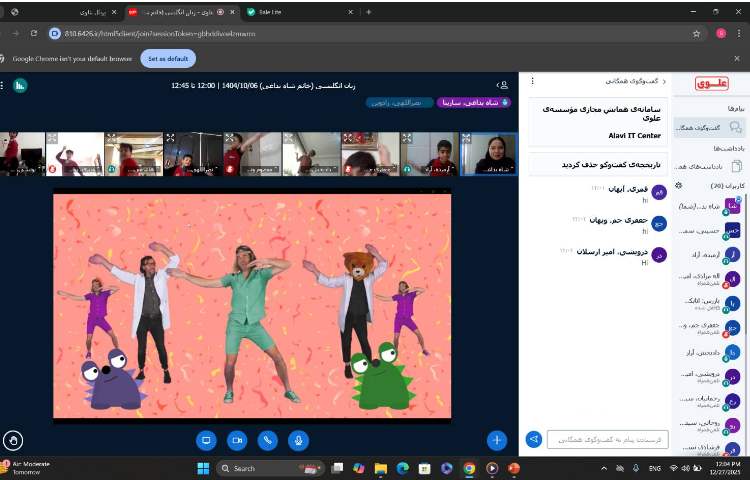Open connection status chart icon
This screenshot has width=750, height=480.
20,85
